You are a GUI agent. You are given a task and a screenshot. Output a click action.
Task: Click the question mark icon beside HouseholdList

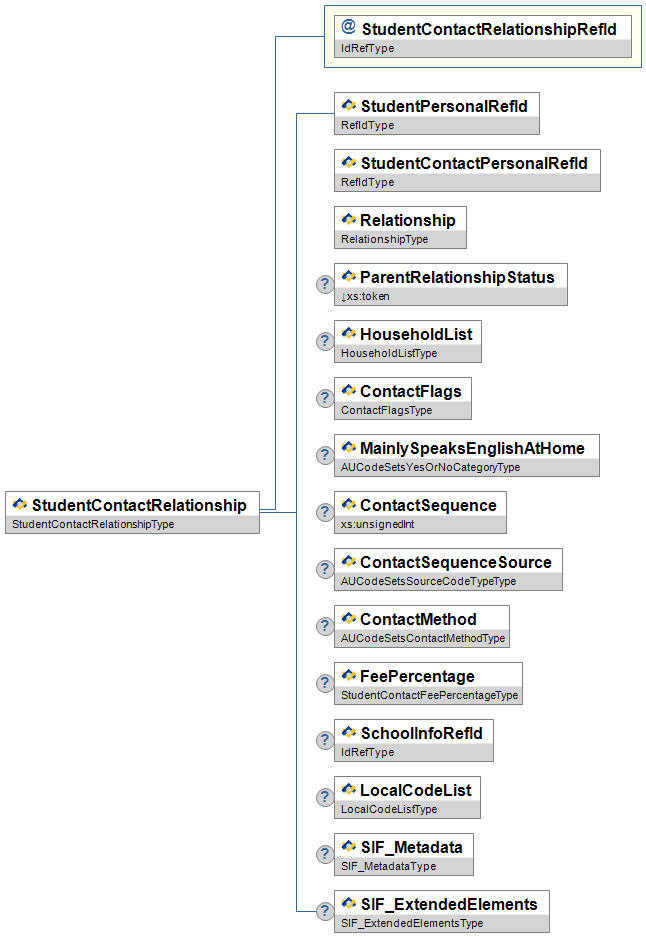(324, 341)
